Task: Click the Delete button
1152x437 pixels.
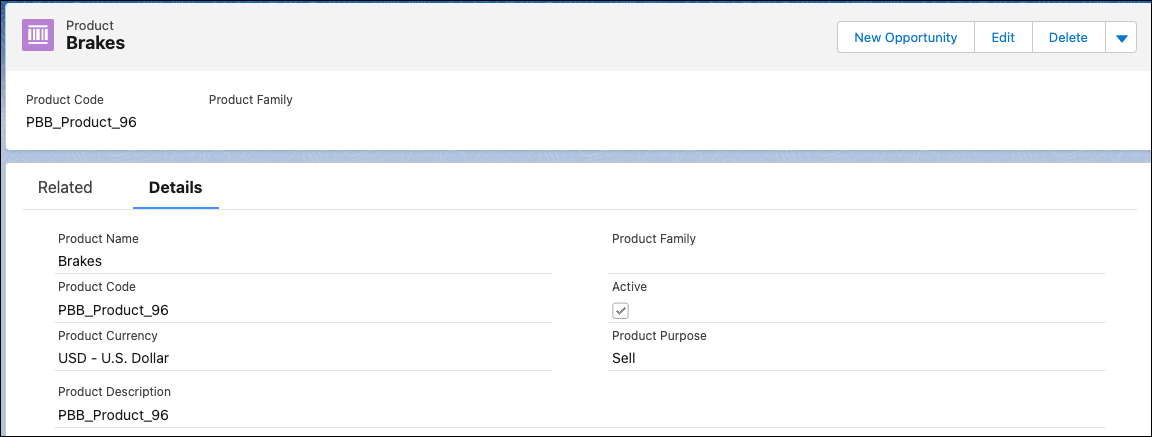Action: 1068,37
